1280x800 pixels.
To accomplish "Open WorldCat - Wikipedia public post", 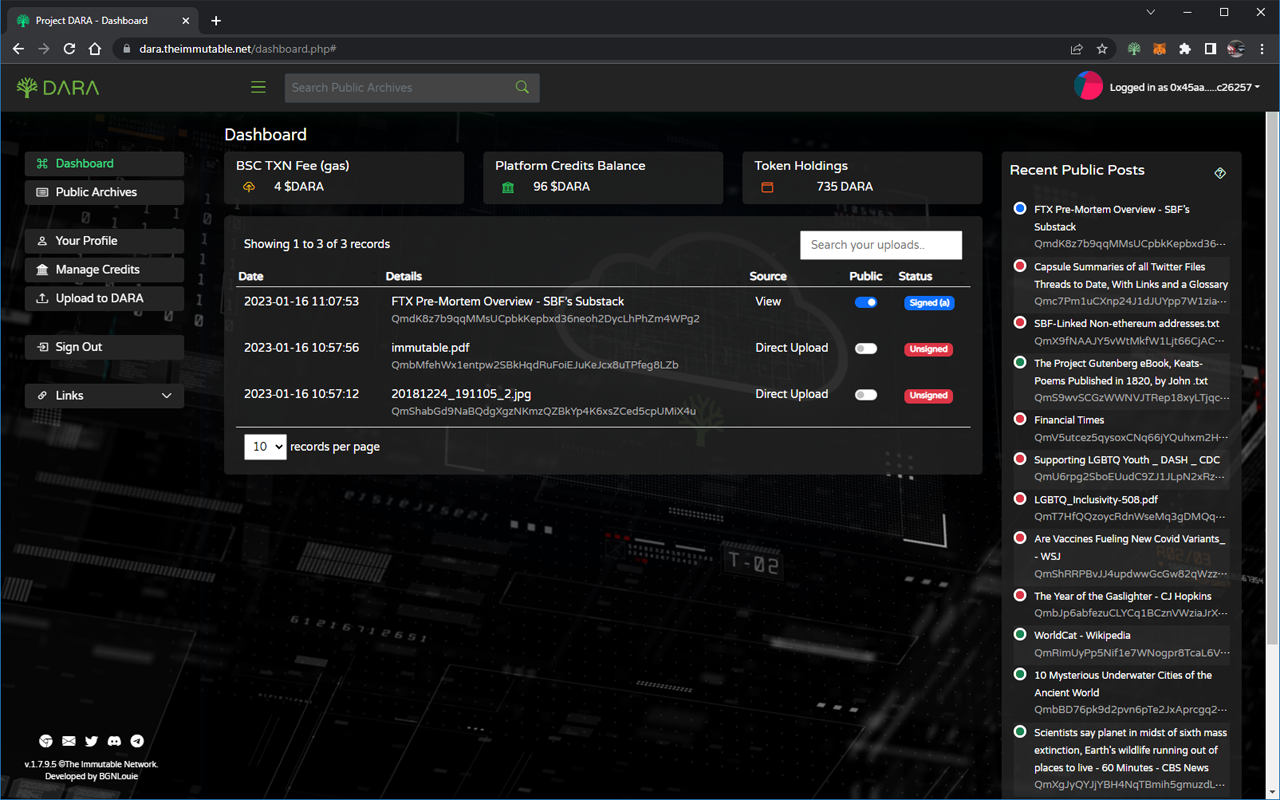I will point(1082,635).
